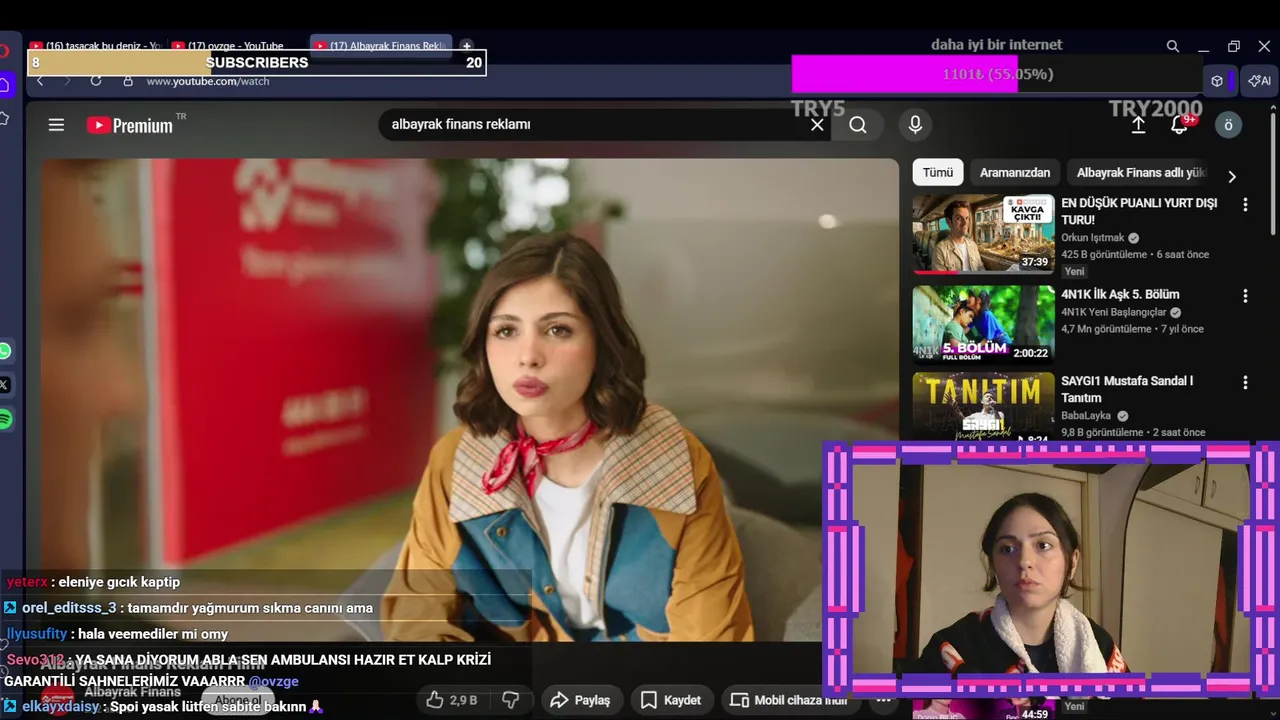Image resolution: width=1280 pixels, height=720 pixels.
Task: Open the browser's tab search magnifier icon
Action: click(1172, 46)
